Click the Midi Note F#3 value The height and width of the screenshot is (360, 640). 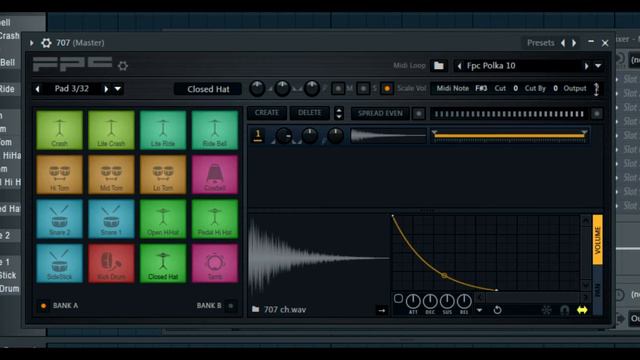481,88
